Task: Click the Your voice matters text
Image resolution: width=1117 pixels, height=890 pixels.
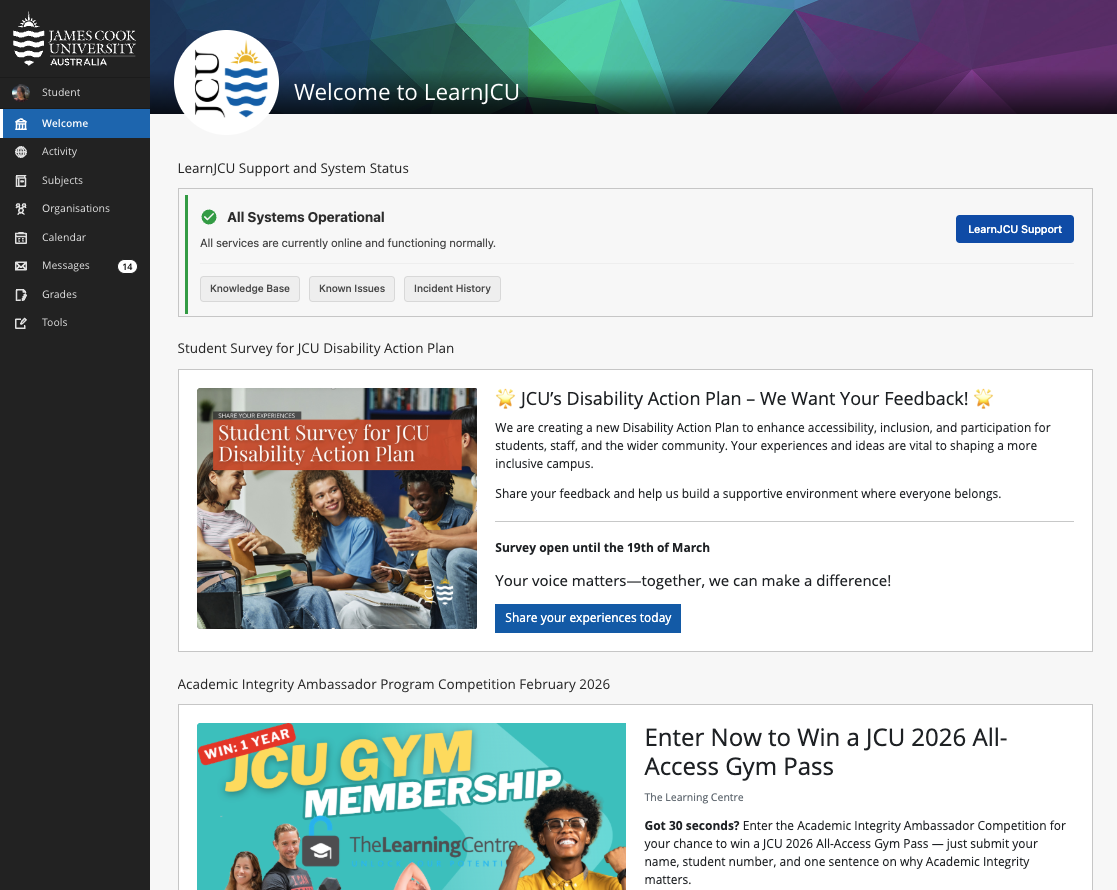Action: click(693, 581)
